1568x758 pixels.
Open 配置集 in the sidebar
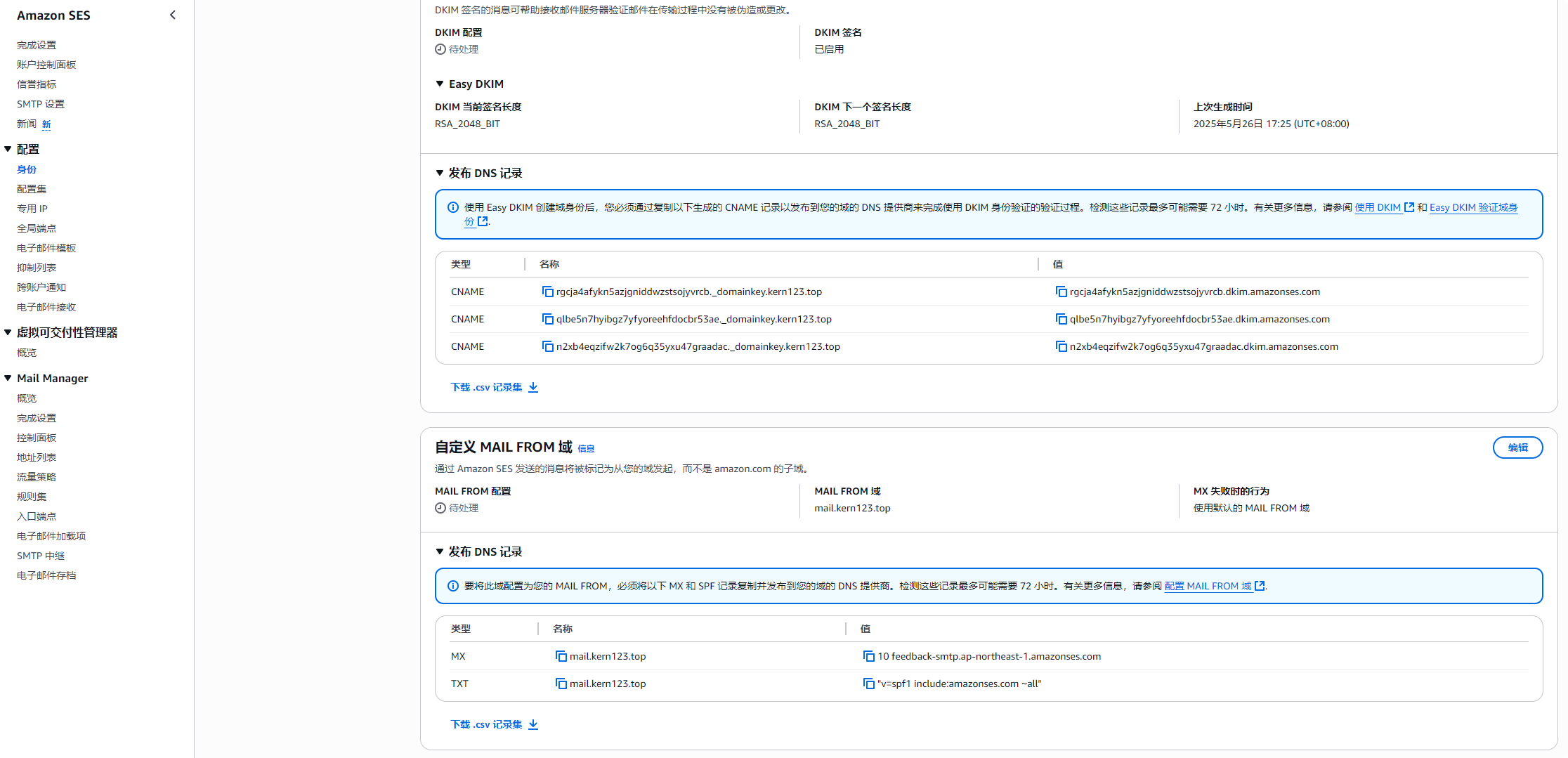pos(32,189)
